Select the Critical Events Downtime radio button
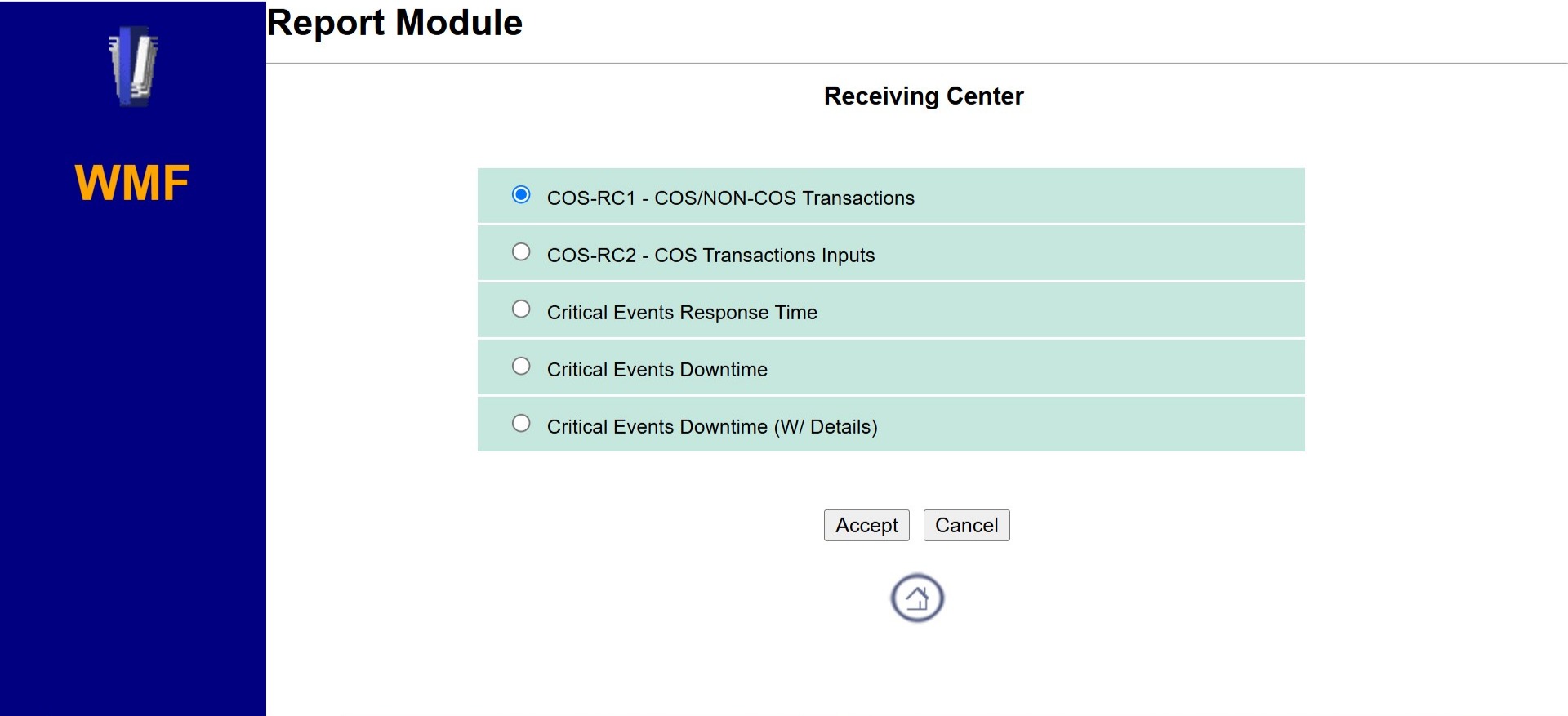Viewport: 1568px width, 716px height. [x=521, y=366]
